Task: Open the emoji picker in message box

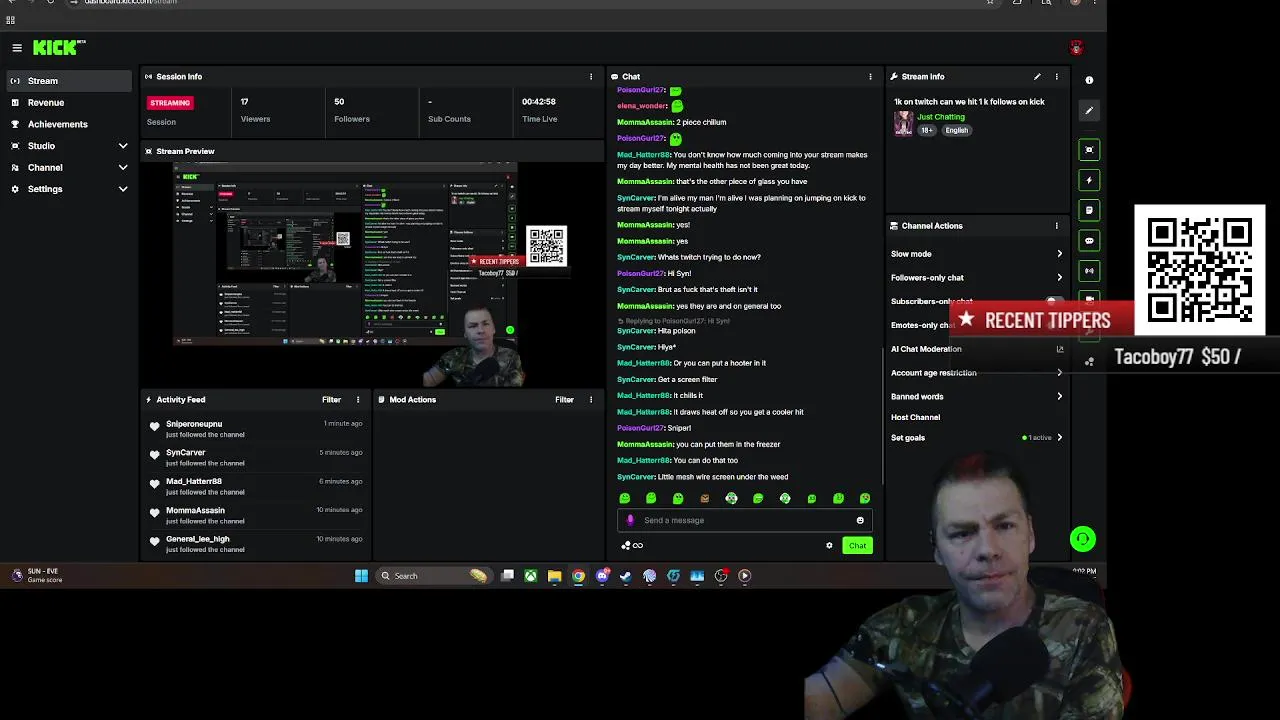Action: click(860, 520)
